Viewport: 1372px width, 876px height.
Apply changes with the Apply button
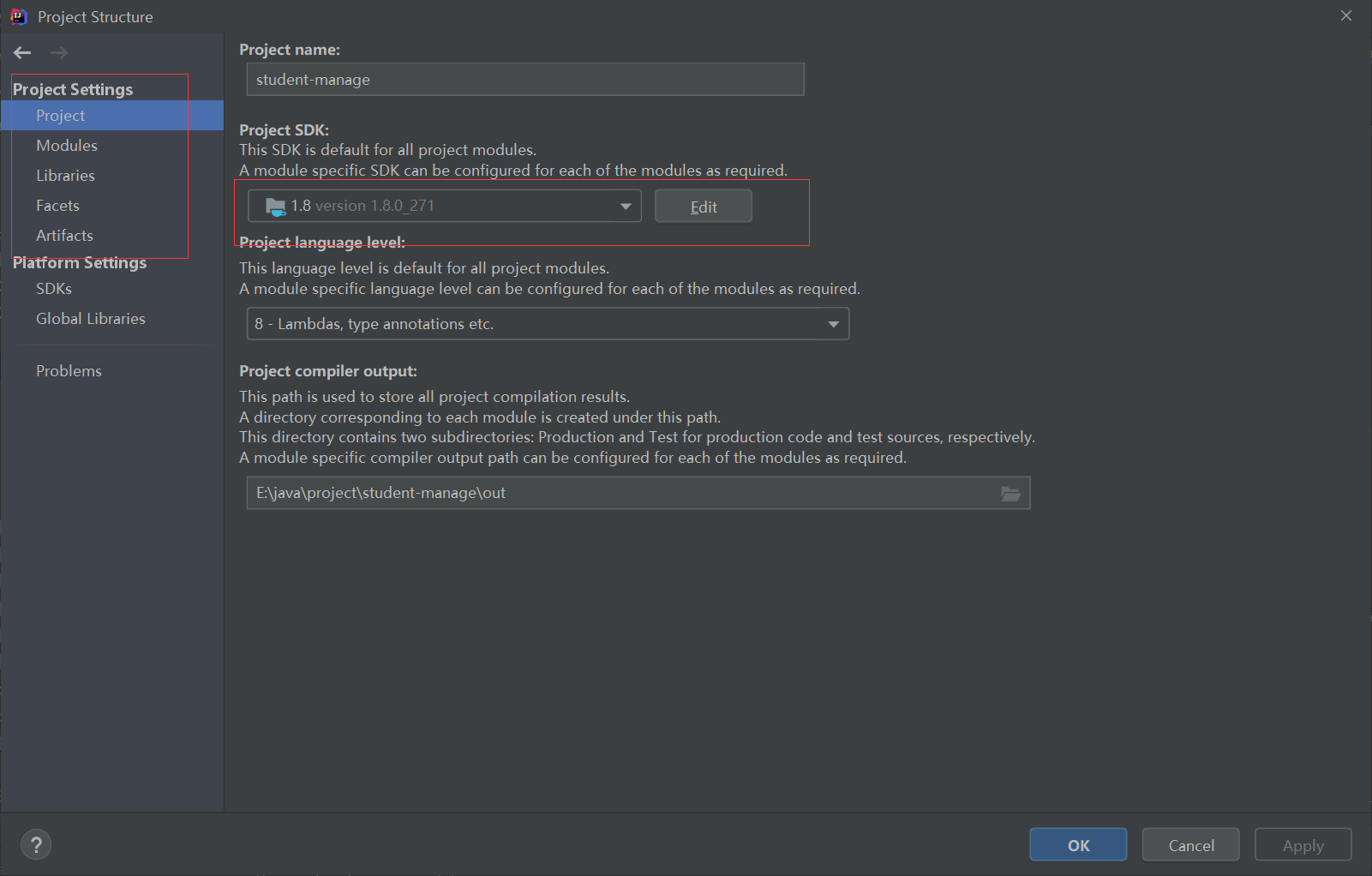[x=1303, y=844]
